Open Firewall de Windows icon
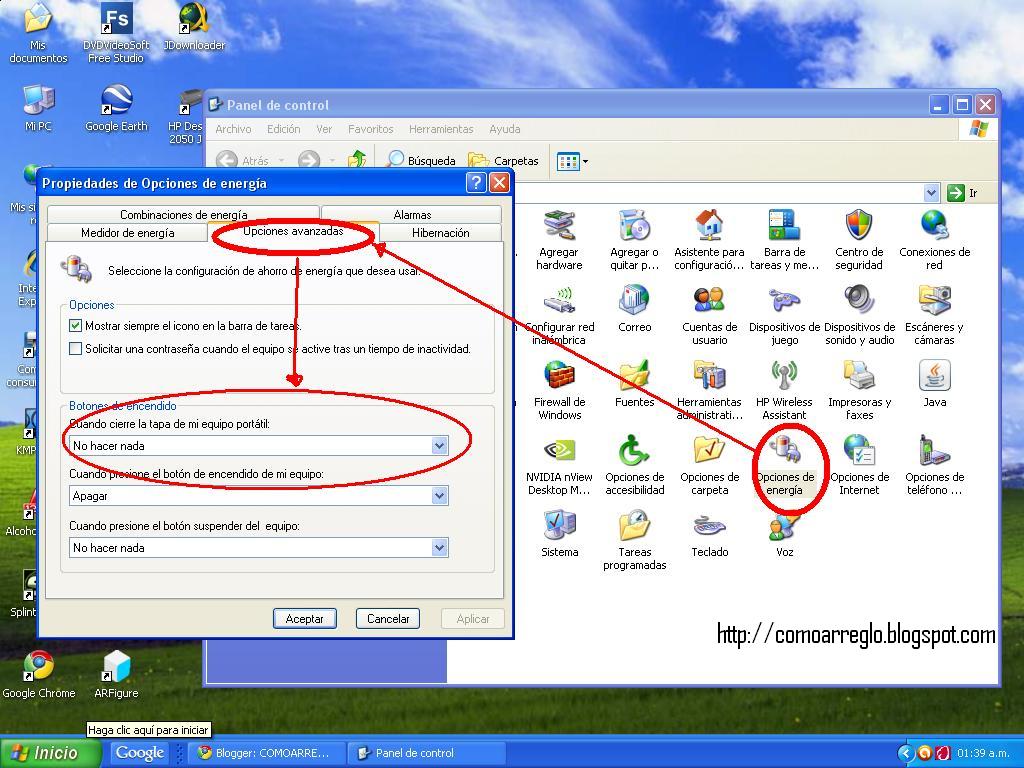This screenshot has width=1024, height=768. pyautogui.click(x=559, y=376)
